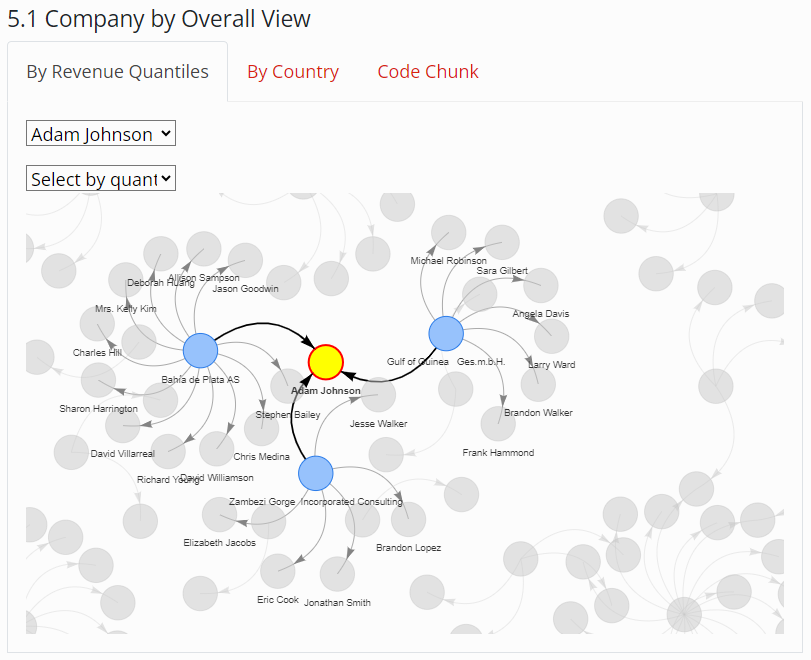The image size is (811, 660).
Task: Select the Zambezi Gorge Incorporated Consulting node
Action: pos(315,473)
